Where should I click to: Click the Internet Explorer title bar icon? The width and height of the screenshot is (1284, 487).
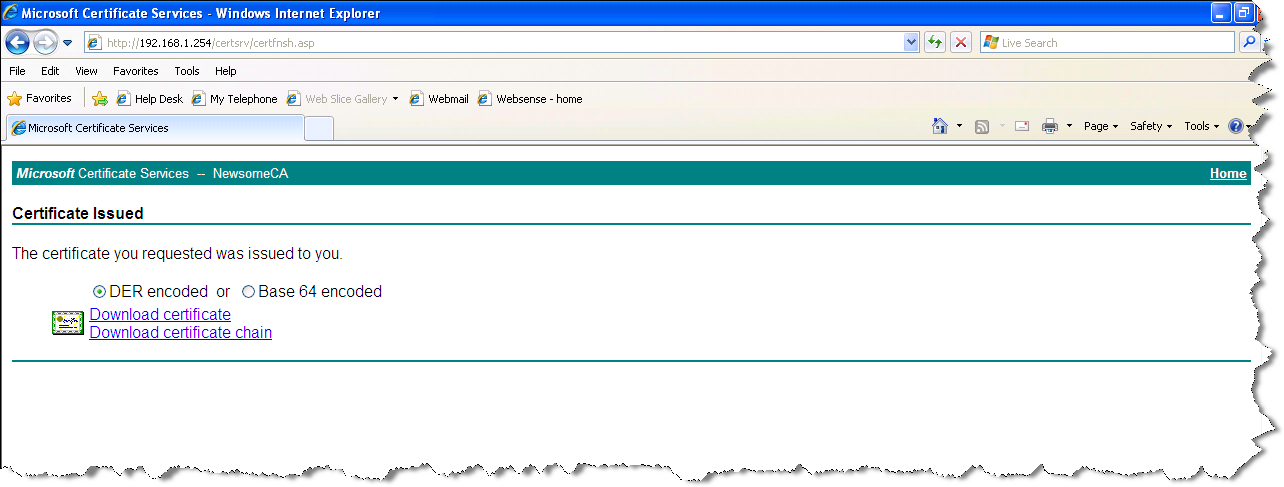tap(11, 14)
